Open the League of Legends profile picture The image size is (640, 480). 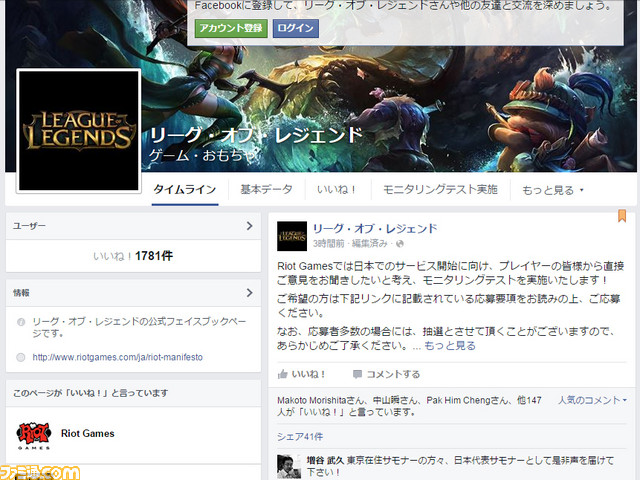[x=78, y=130]
